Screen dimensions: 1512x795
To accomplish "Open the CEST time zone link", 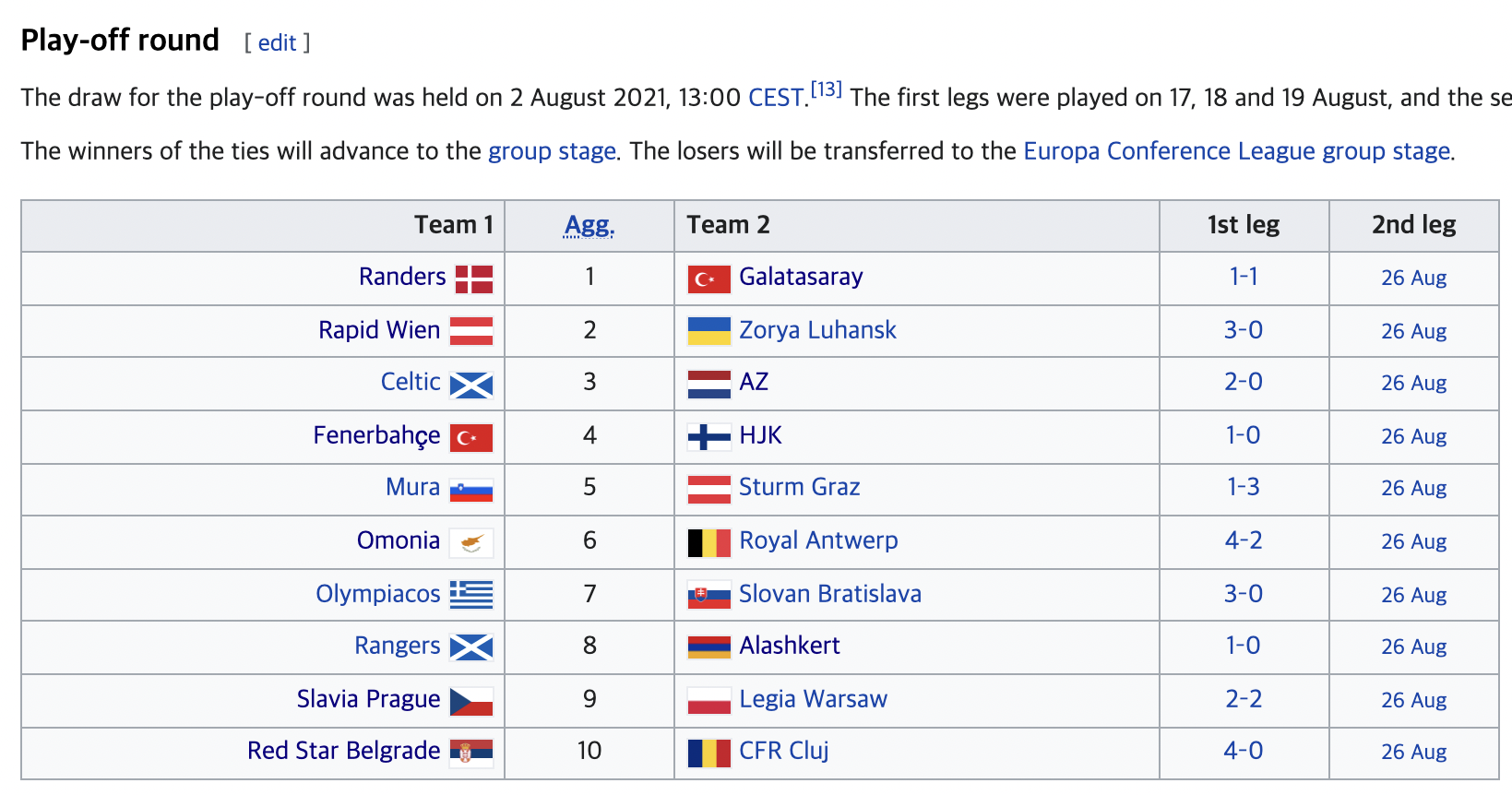I will click(776, 98).
